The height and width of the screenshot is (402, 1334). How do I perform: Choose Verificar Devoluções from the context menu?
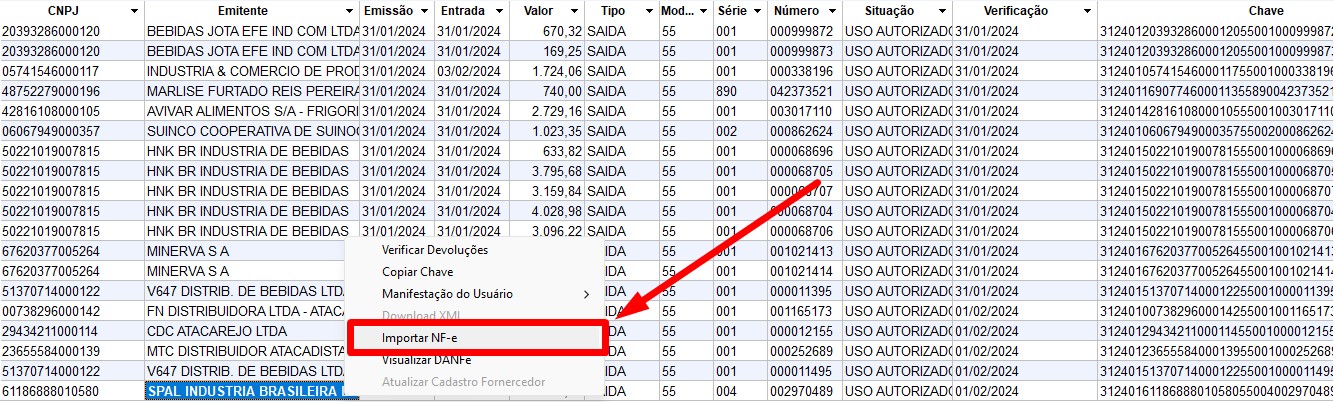click(x=435, y=250)
